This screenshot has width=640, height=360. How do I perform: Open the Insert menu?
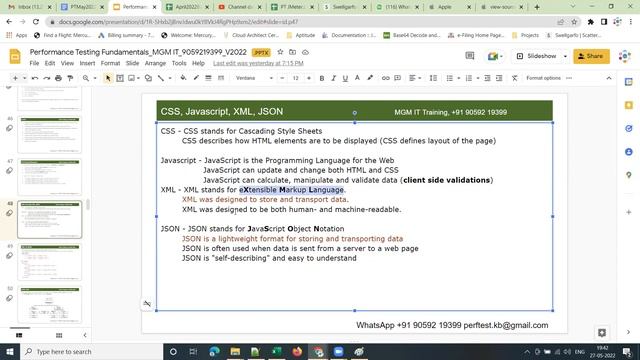87,63
